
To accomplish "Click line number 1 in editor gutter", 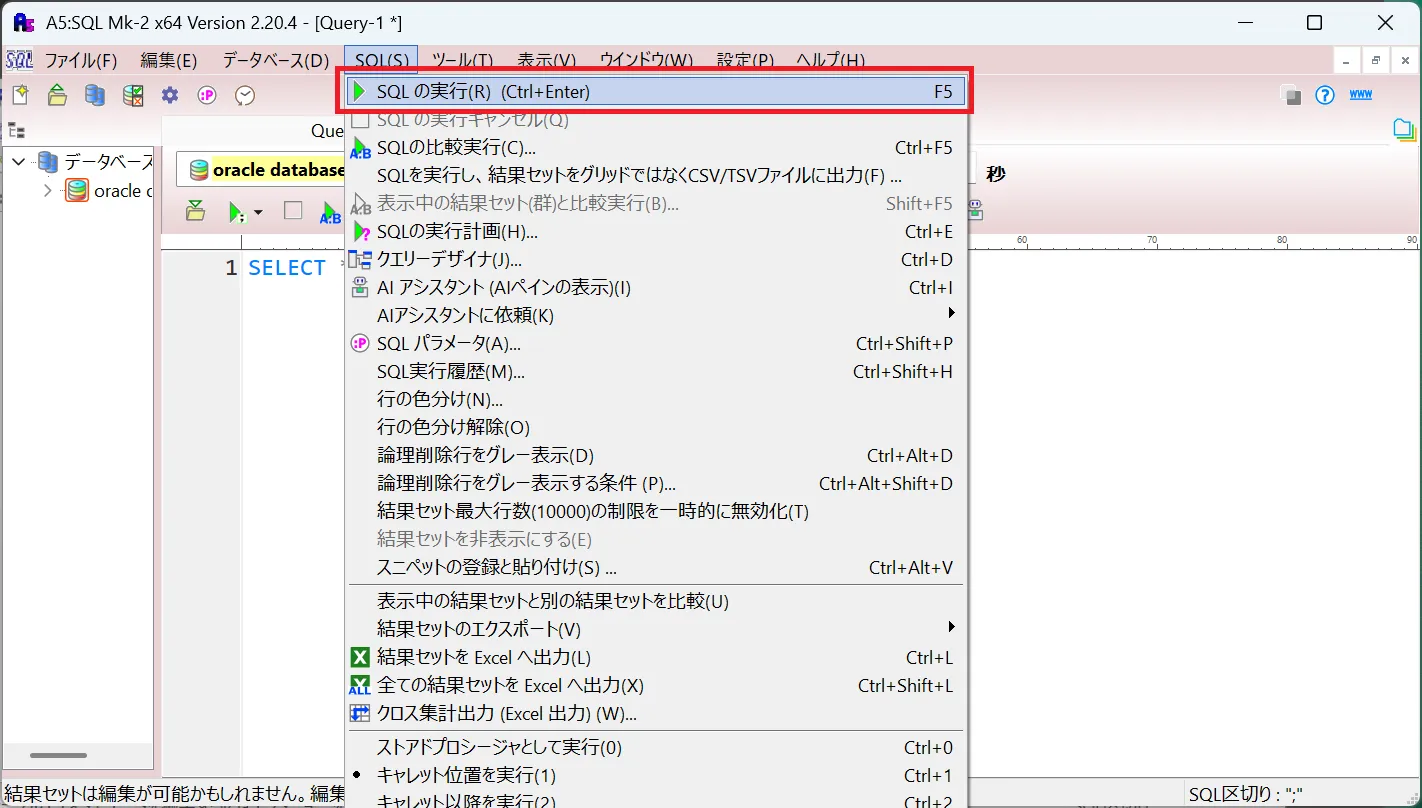I will coord(231,268).
